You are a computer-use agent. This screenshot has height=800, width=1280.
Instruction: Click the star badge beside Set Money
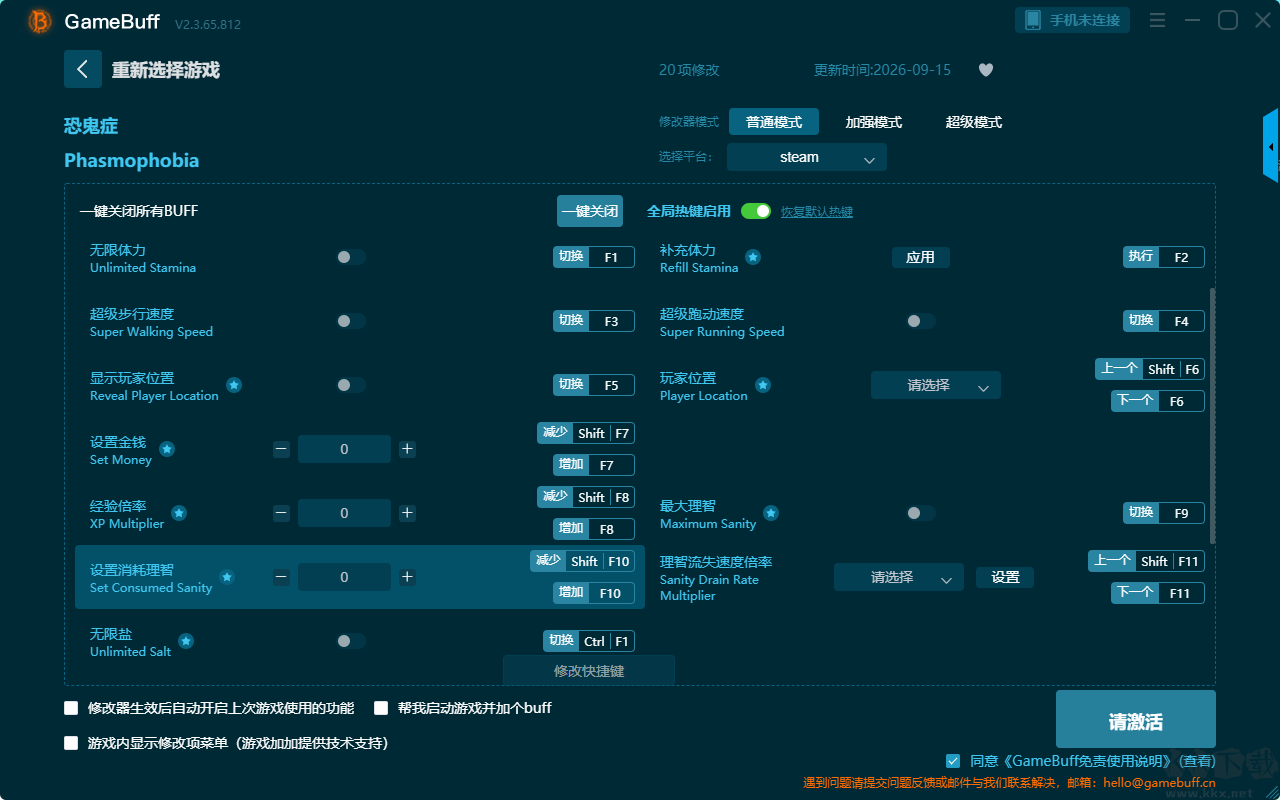pyautogui.click(x=167, y=449)
